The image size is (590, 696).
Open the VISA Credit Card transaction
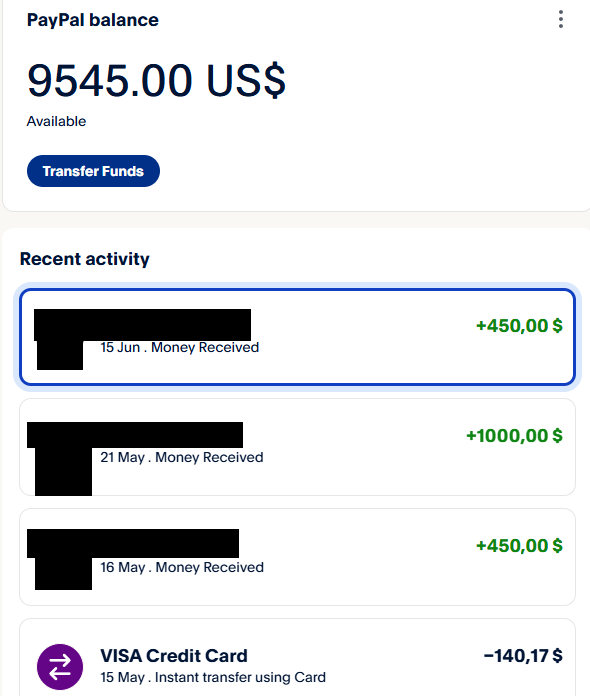297,658
